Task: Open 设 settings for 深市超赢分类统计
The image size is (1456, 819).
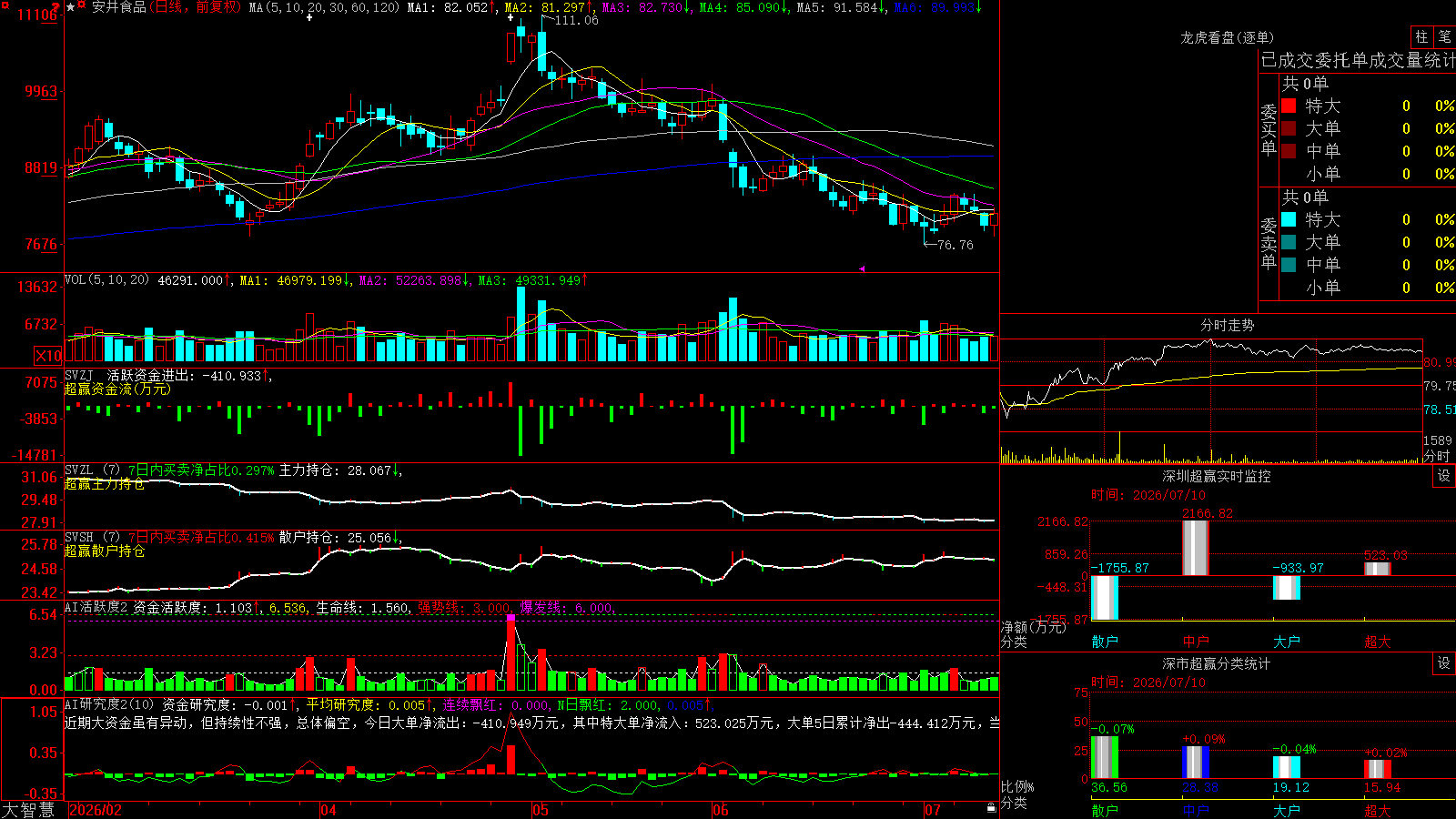Action: 1444,663
